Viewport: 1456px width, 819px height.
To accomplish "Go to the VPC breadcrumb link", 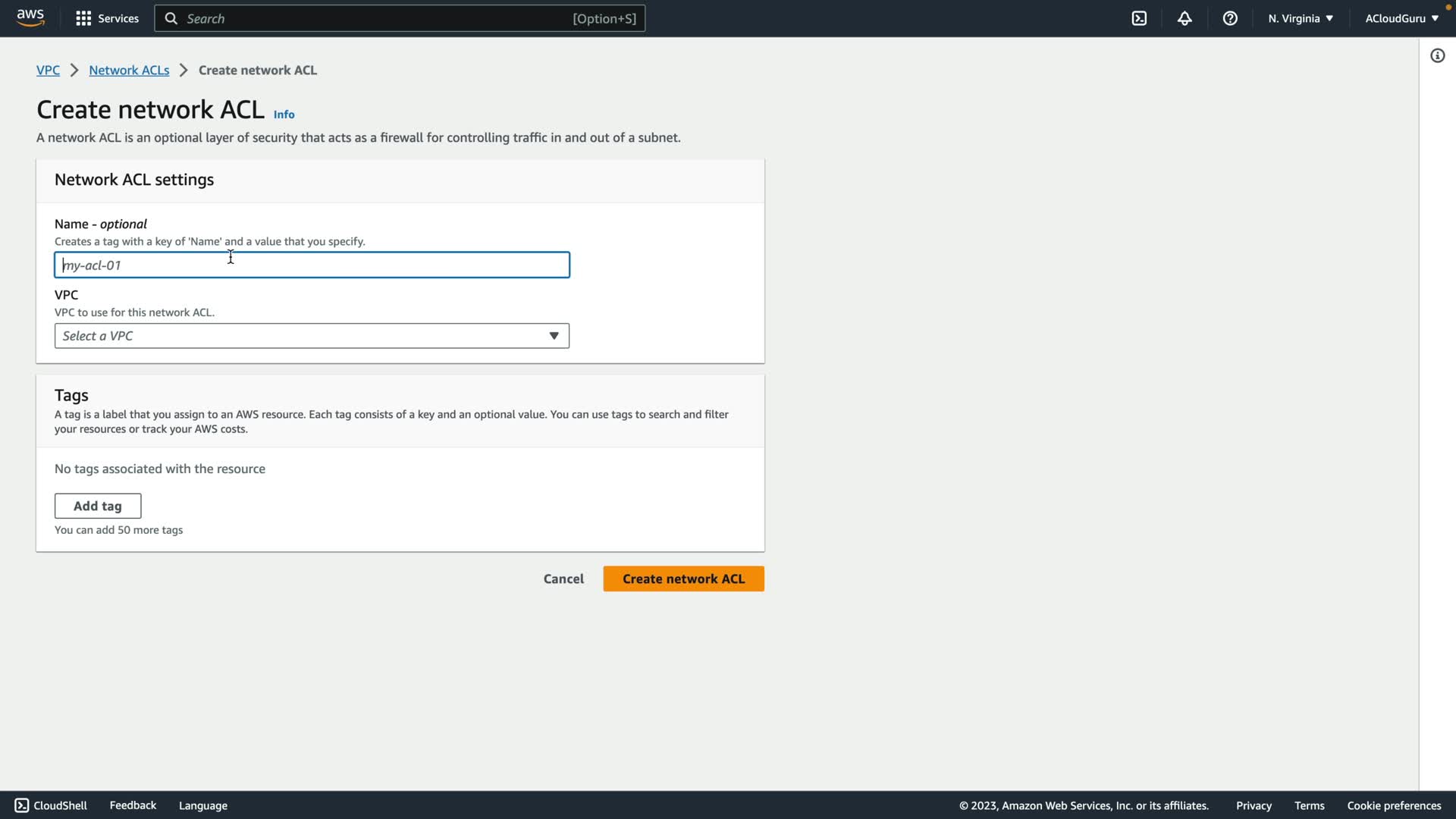I will [48, 70].
